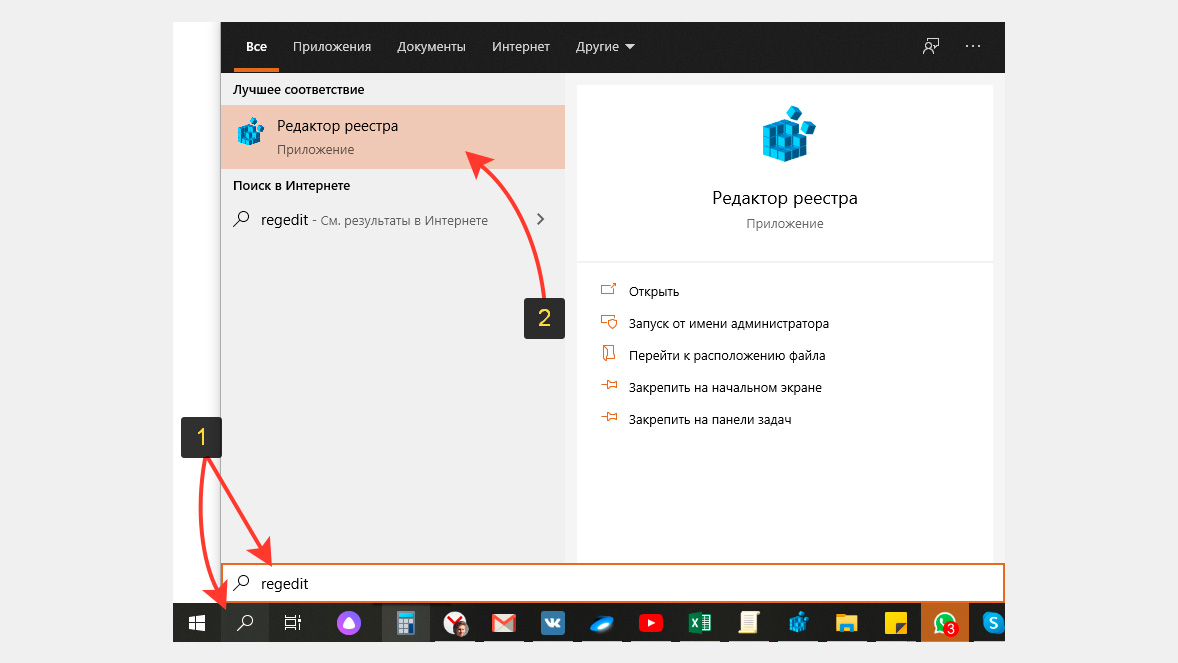This screenshot has height=663, width=1178.
Task: Open Gmail icon on the taskbar
Action: pyautogui.click(x=504, y=623)
